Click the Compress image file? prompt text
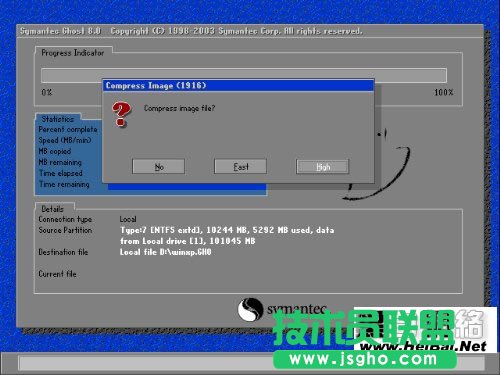This screenshot has width=500, height=375. [179, 108]
